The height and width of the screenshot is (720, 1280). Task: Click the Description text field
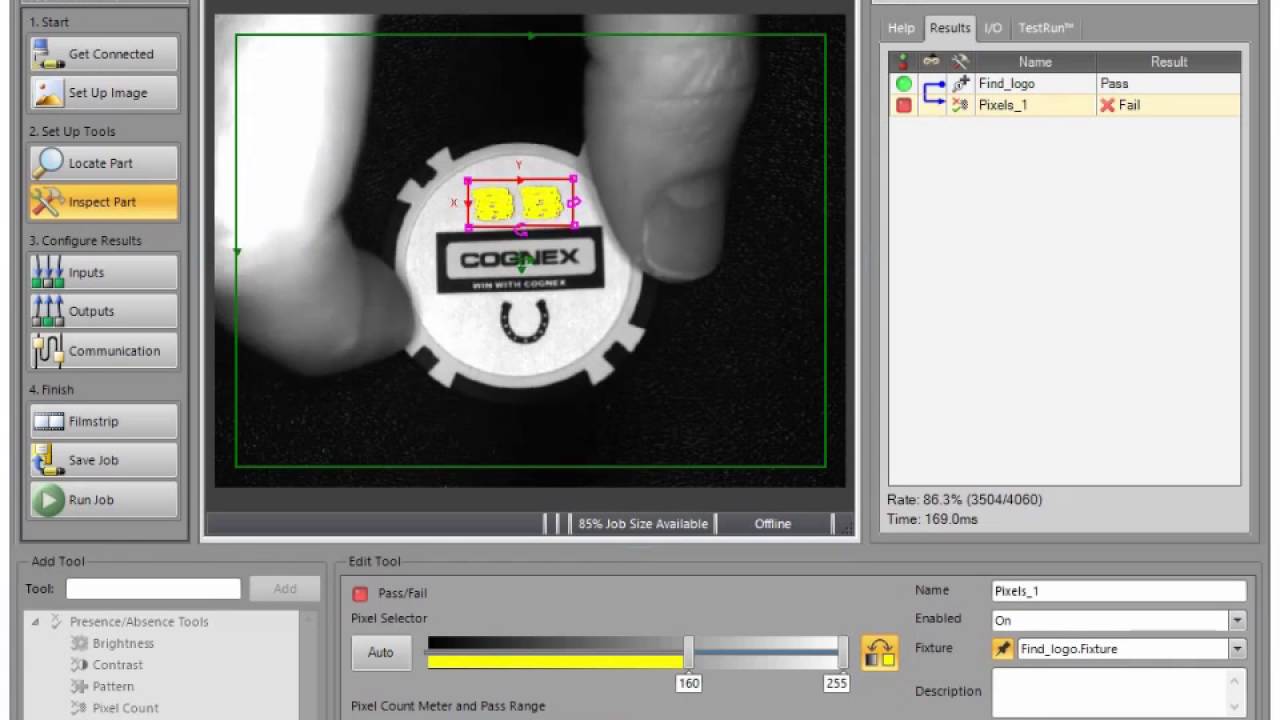[1110, 692]
